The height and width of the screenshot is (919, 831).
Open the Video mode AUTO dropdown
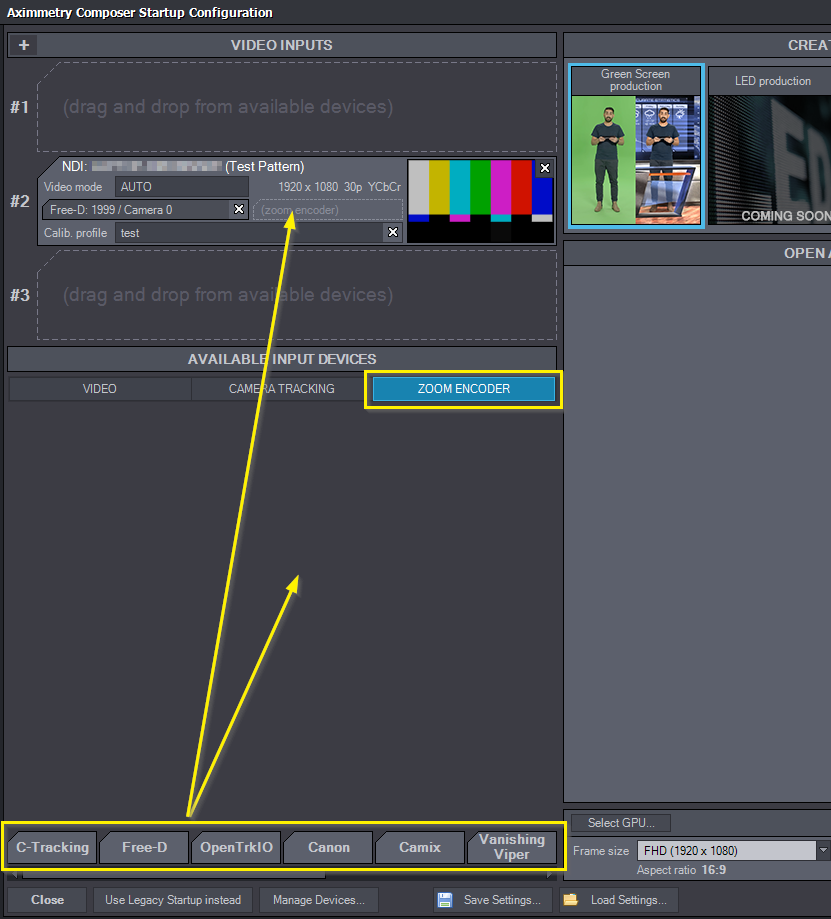(x=182, y=187)
